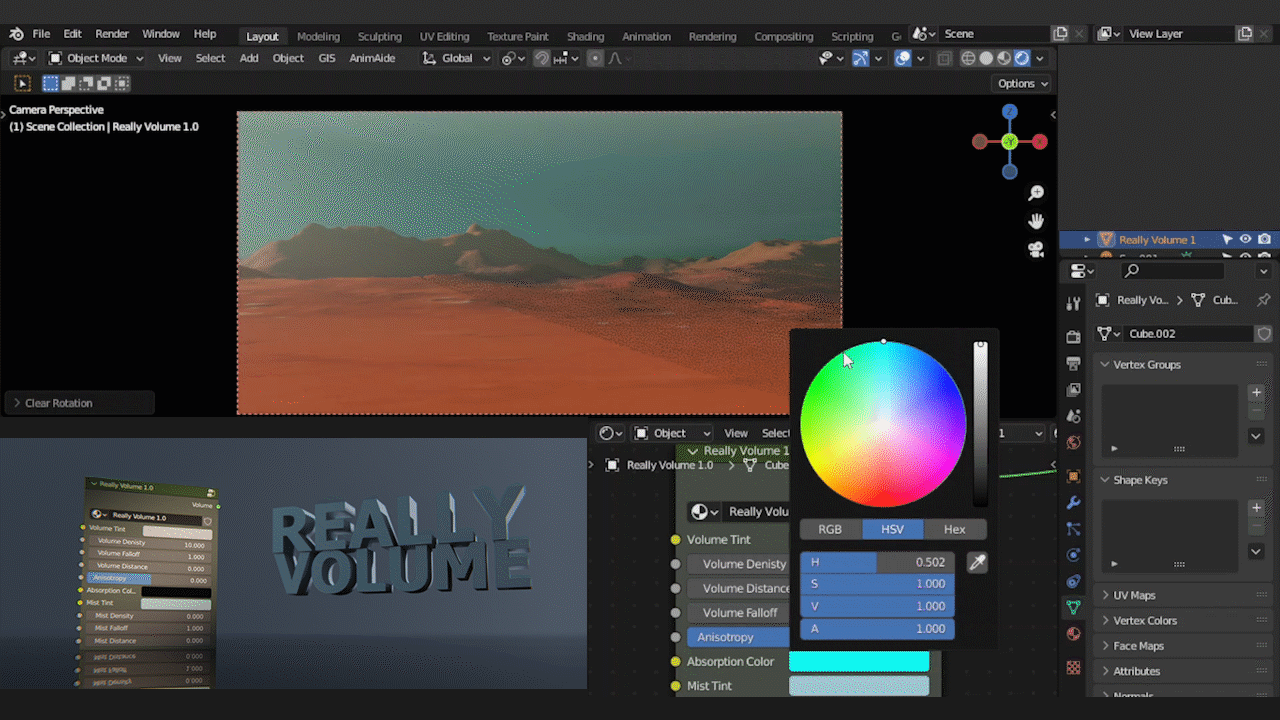Open the Particles properties tab icon
This screenshot has height=720, width=1280.
click(1074, 528)
